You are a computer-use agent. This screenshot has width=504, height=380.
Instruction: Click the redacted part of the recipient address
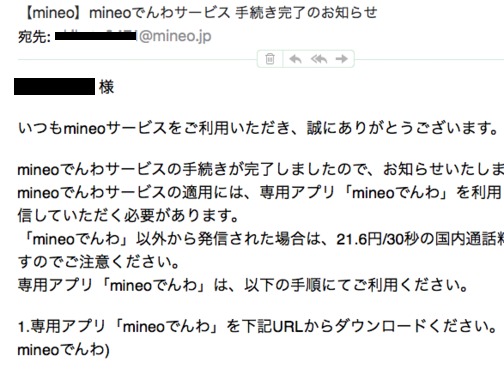click(96, 36)
